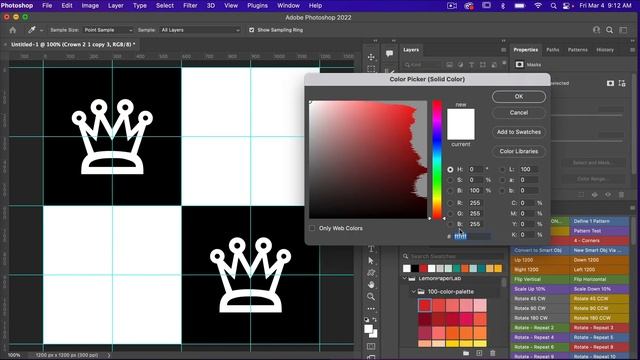640x360 pixels.
Task: Select the Path Selection tool
Action: pos(371,260)
